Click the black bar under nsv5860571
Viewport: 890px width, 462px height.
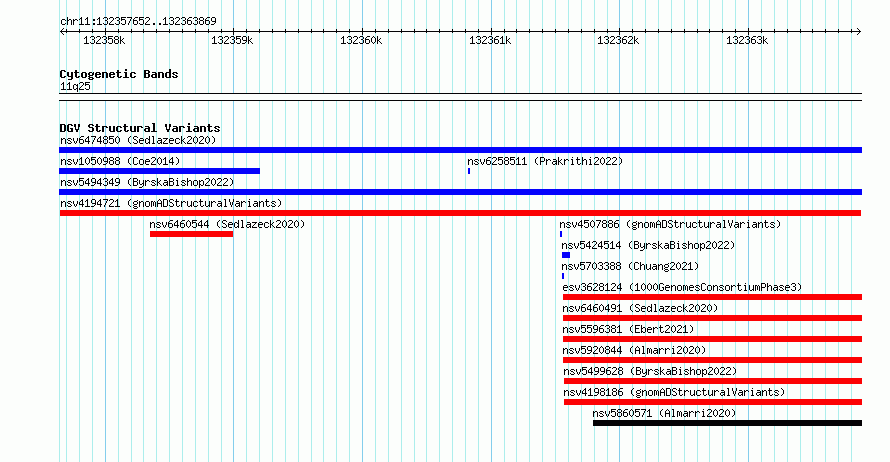(x=728, y=423)
